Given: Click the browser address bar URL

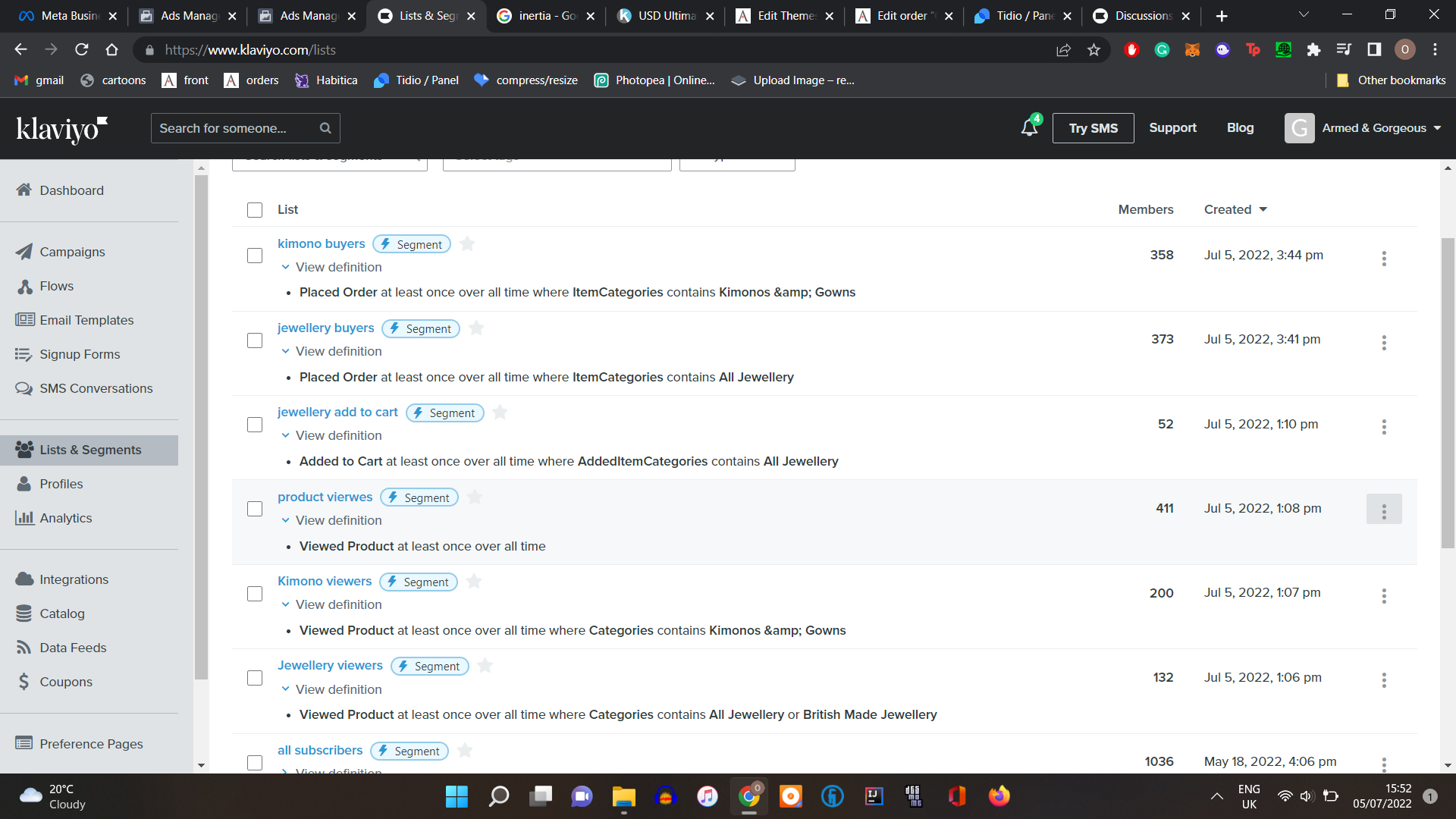Looking at the screenshot, I should (250, 50).
